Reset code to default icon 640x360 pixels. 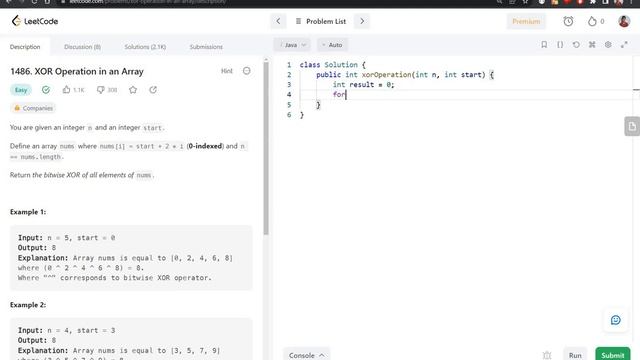(x=576, y=44)
